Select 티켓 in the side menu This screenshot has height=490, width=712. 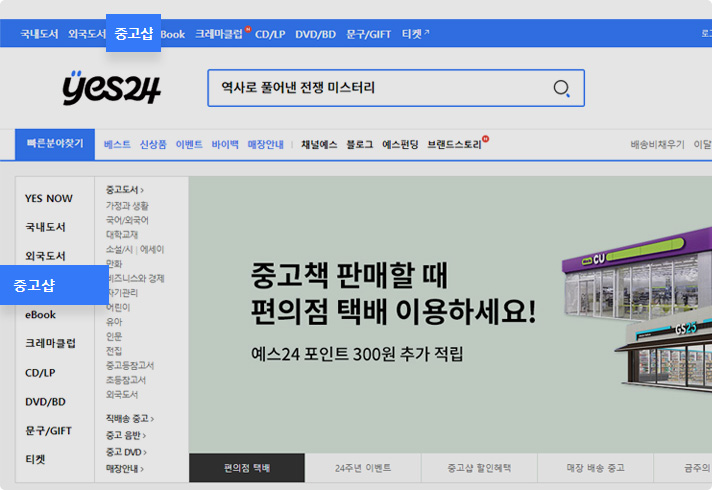click(35, 460)
